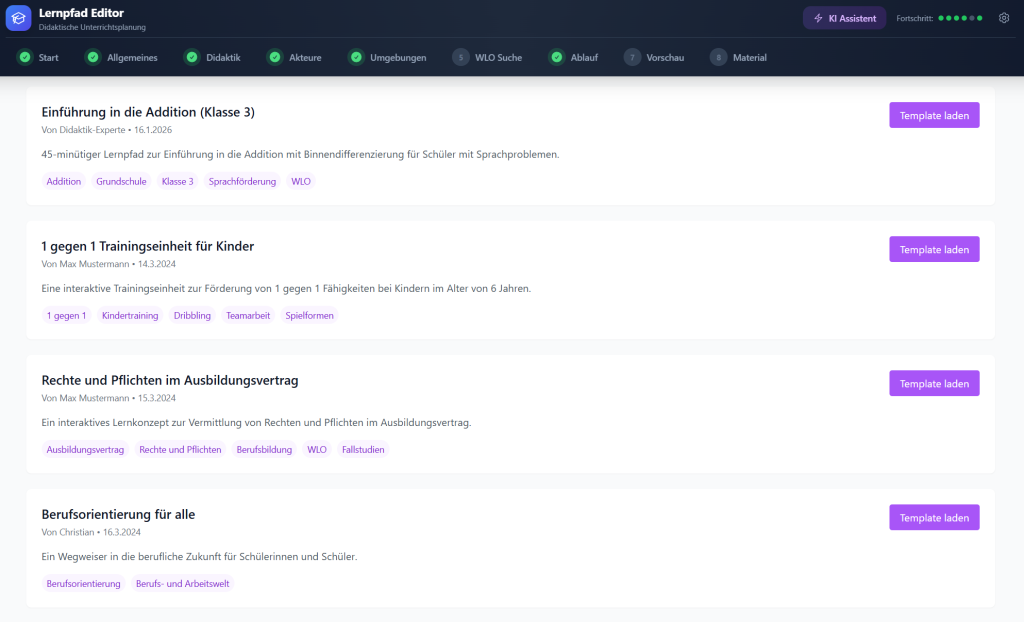Click the subtitle Didaktische Unterrichtsplanung

point(92,27)
